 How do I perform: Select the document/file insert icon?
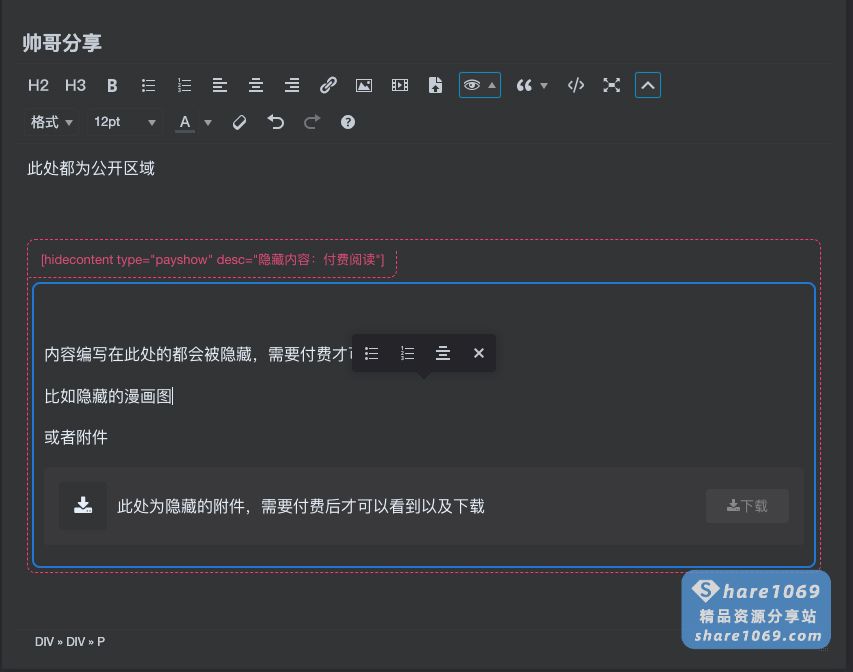435,85
